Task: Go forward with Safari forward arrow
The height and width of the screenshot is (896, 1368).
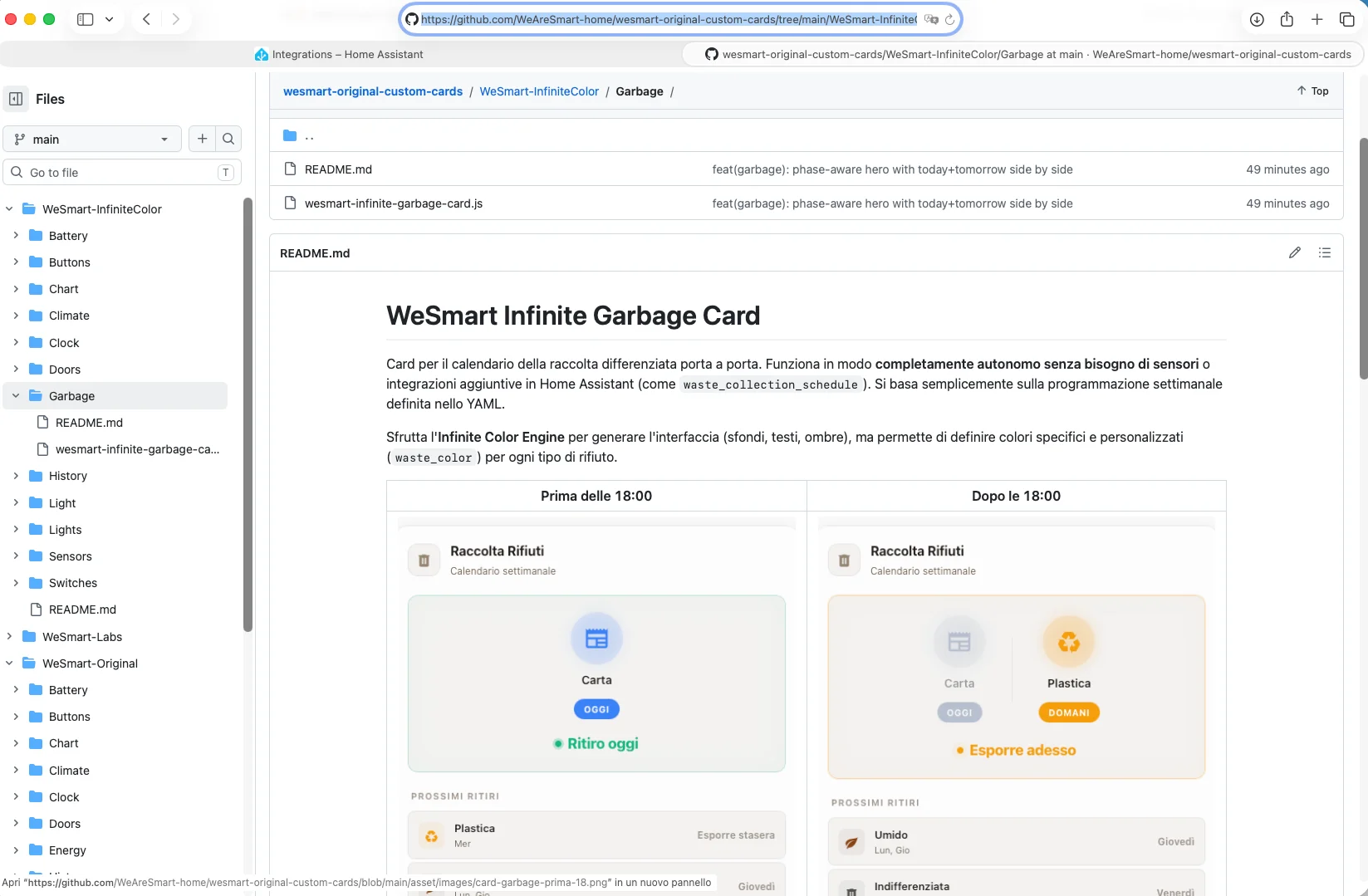Action: click(175, 19)
